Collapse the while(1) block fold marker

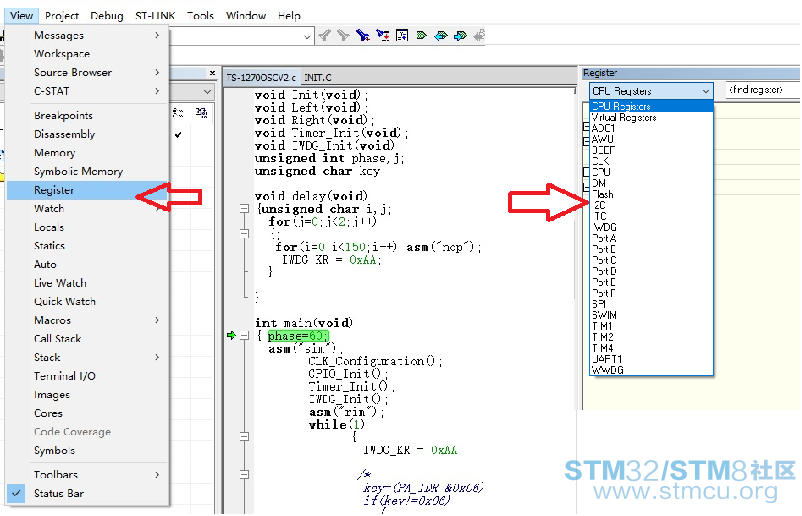tap(244, 437)
